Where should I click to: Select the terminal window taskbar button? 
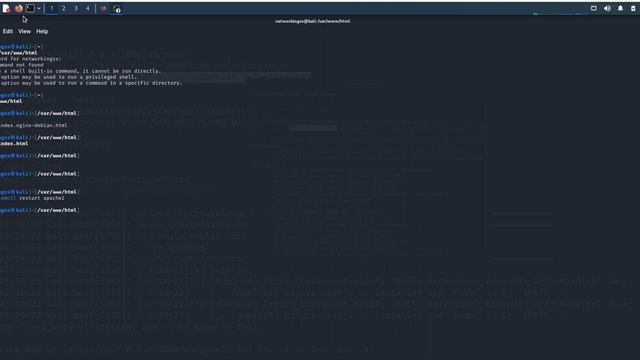(117, 9)
